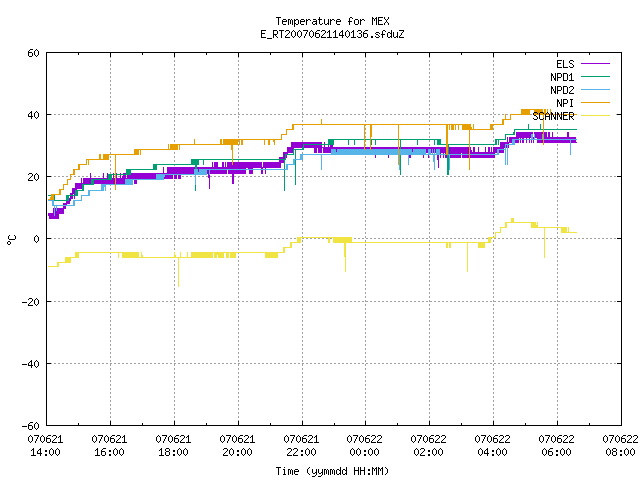Click the y-axis label 0
The height and width of the screenshot is (480, 640).
[x=36, y=239]
